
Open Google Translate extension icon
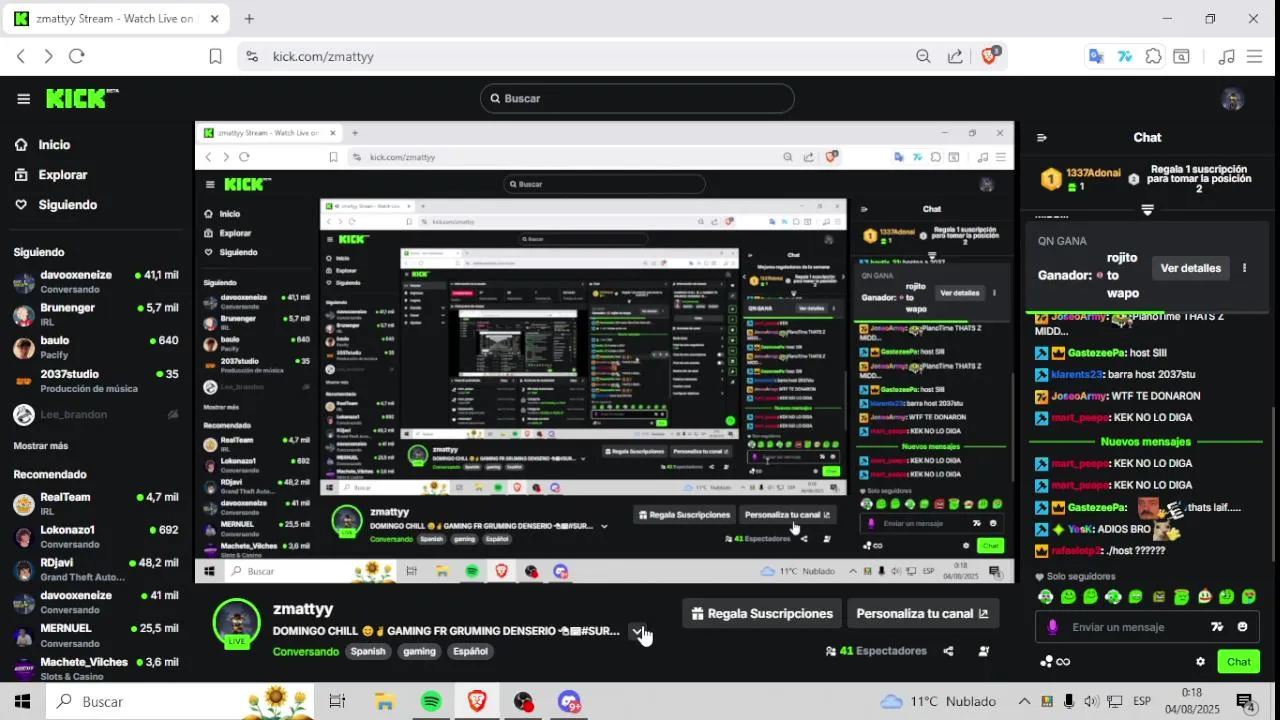1096,57
